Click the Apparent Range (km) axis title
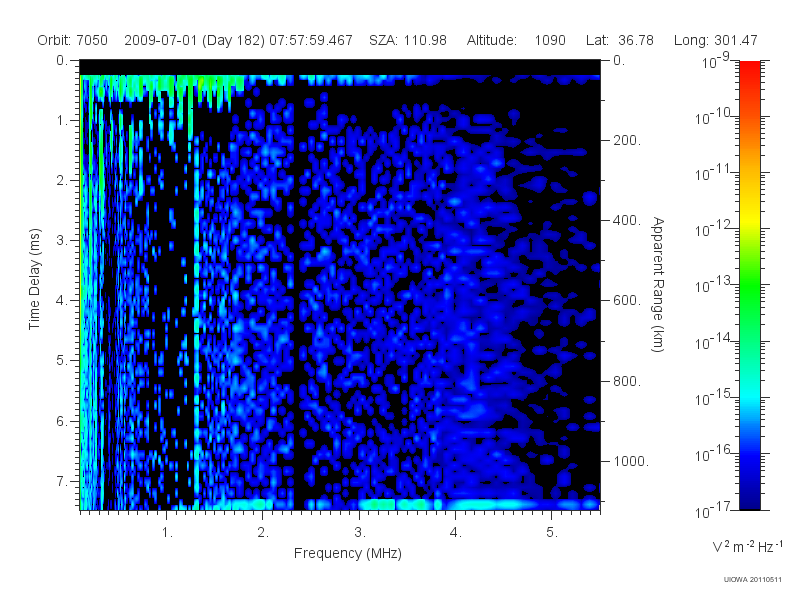Viewport: 800px width, 600px height. pos(658,284)
